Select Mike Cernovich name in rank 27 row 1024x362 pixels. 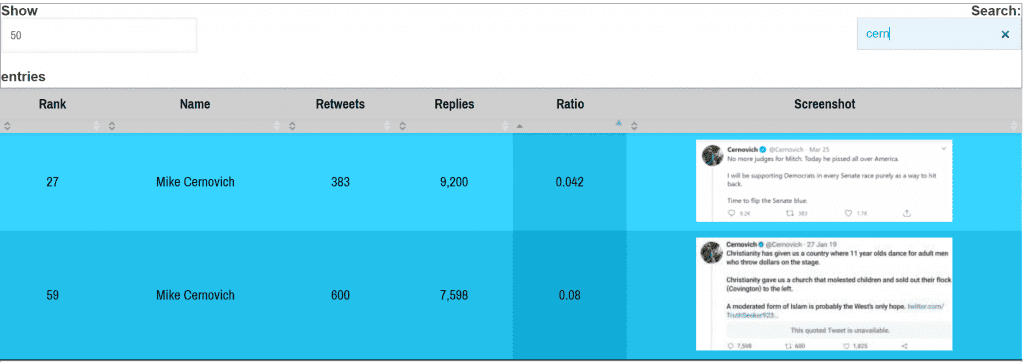[195, 182]
